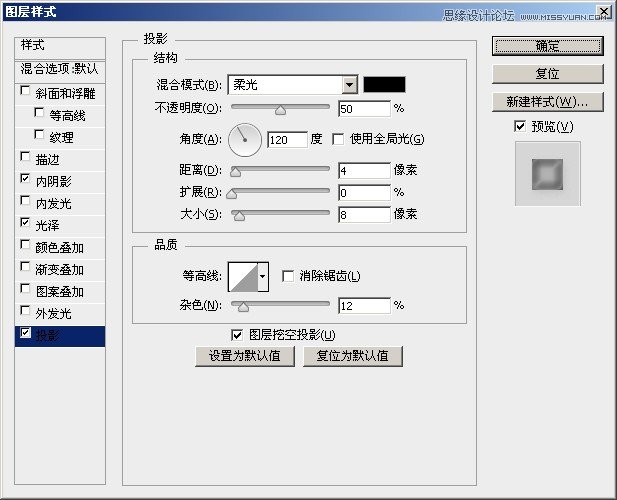617x500 pixels.
Task: Select the 渐变叠加 row label
Action: [x=59, y=269]
